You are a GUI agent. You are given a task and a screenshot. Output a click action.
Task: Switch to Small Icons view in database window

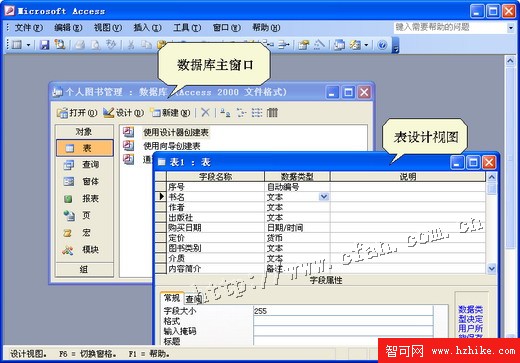tap(241, 113)
